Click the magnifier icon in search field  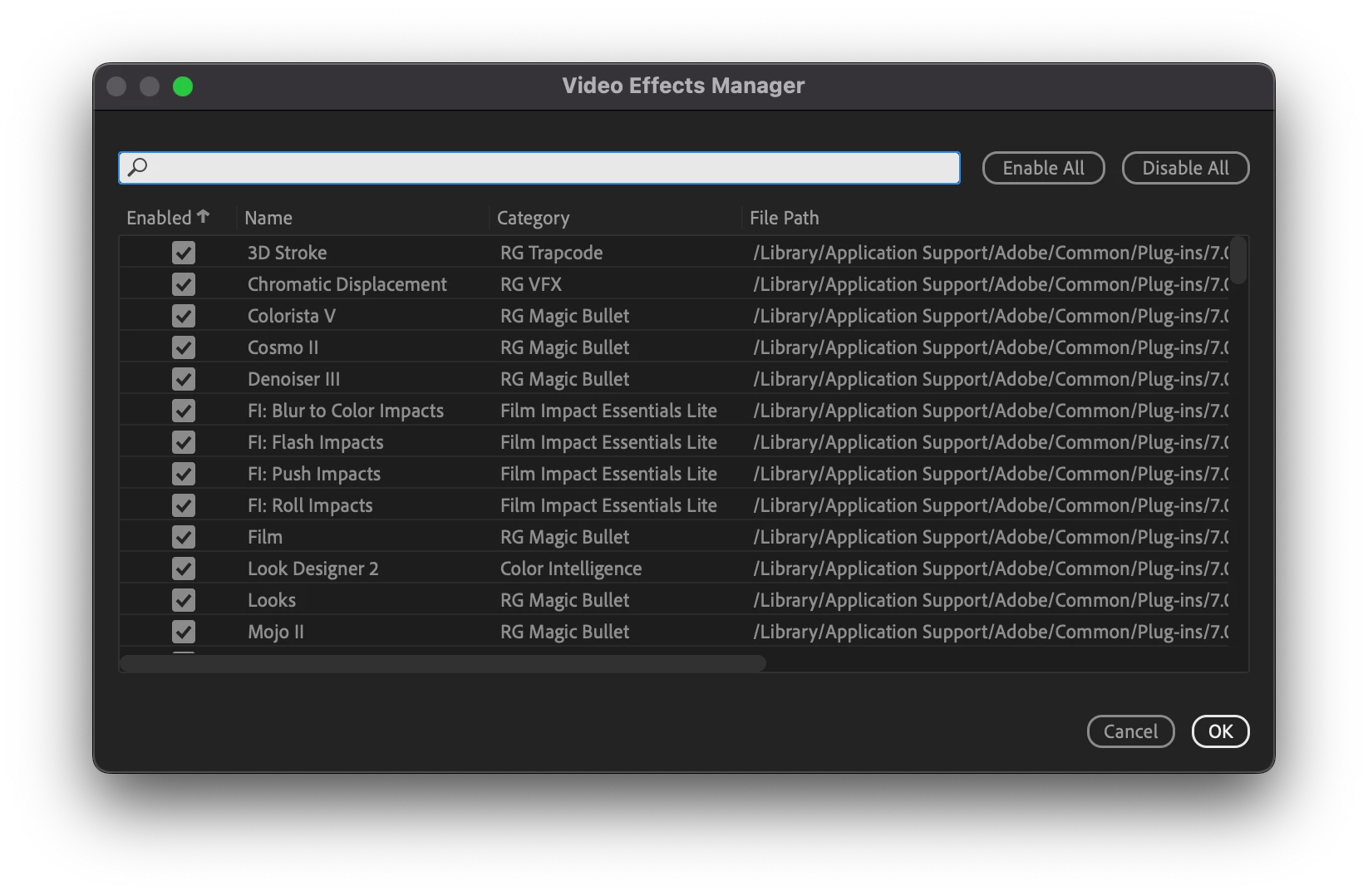point(138,167)
